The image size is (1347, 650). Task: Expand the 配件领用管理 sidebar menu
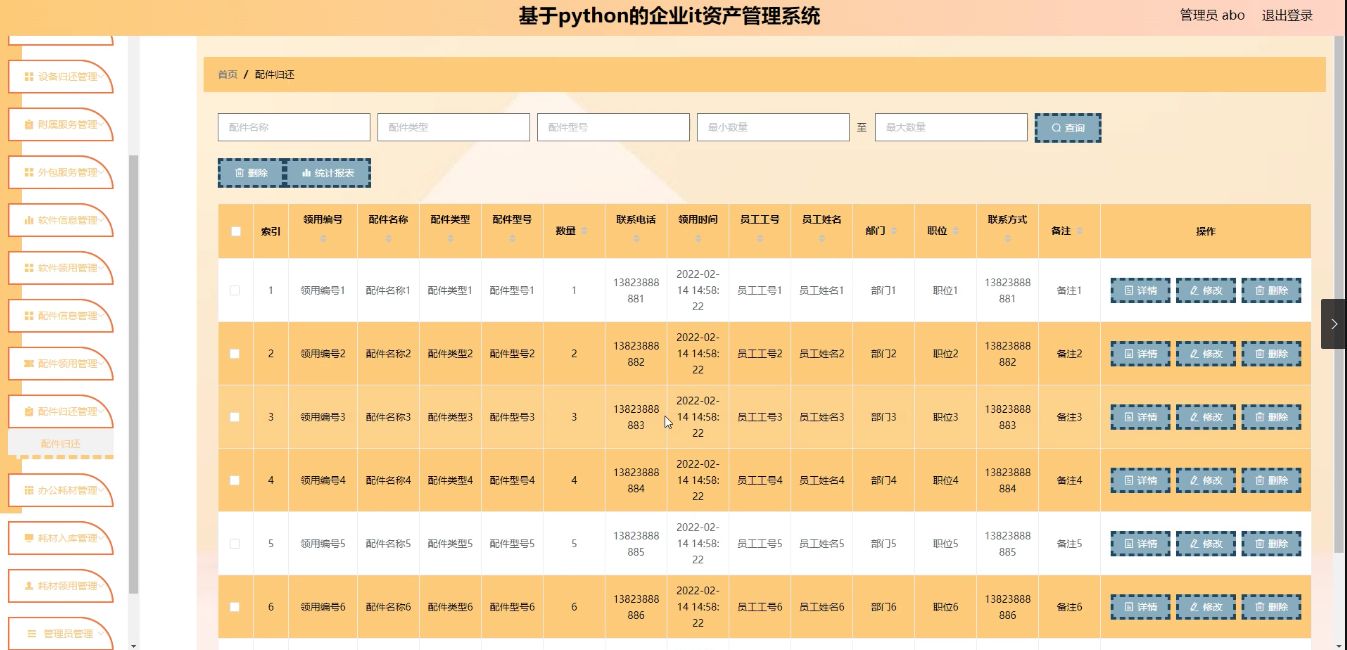[x=61, y=364]
